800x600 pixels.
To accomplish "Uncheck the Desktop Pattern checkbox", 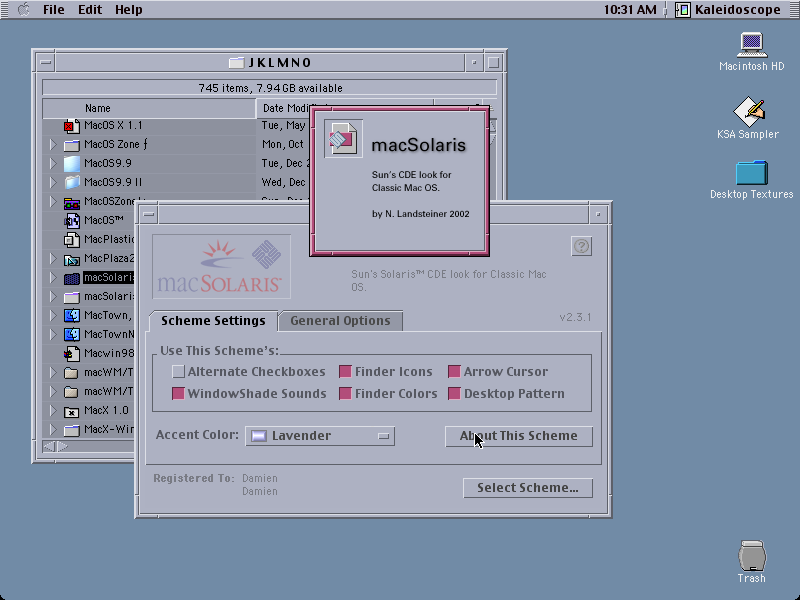I will click(454, 393).
